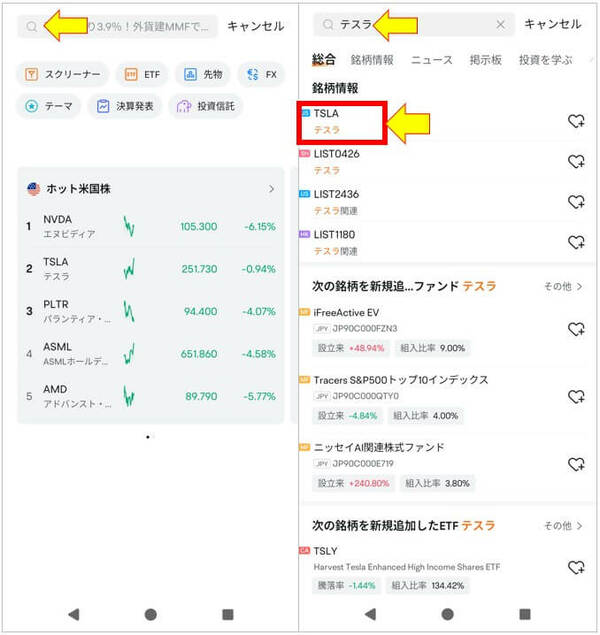Expand ホット米国株 list with chevron

click(271, 189)
